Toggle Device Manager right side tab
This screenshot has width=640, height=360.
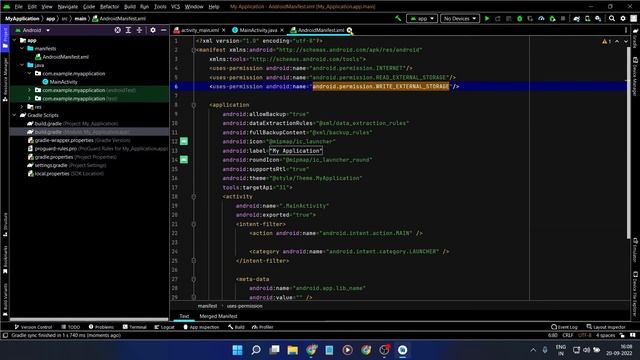coord(635,76)
